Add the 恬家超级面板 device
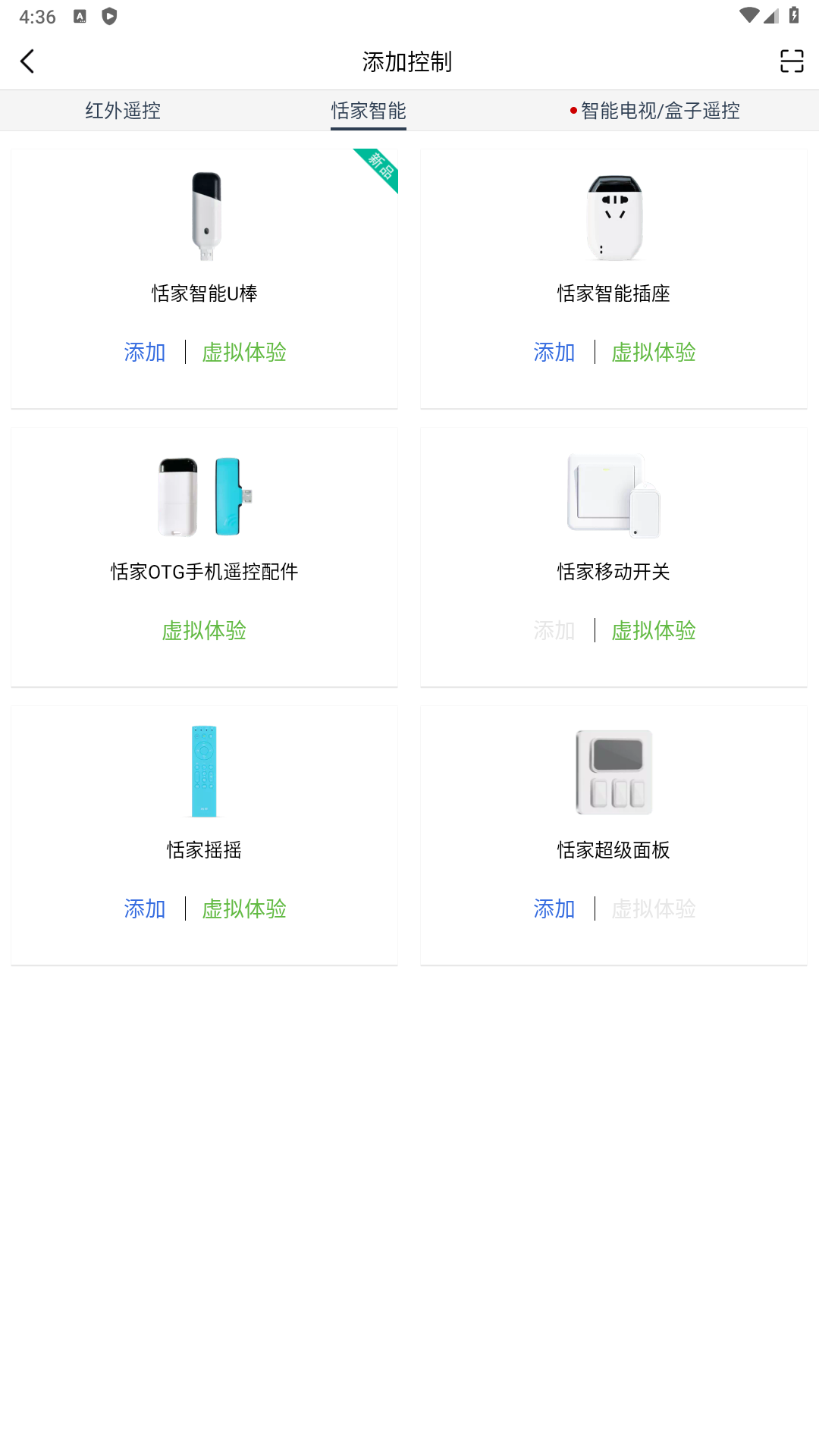 pyautogui.click(x=554, y=908)
